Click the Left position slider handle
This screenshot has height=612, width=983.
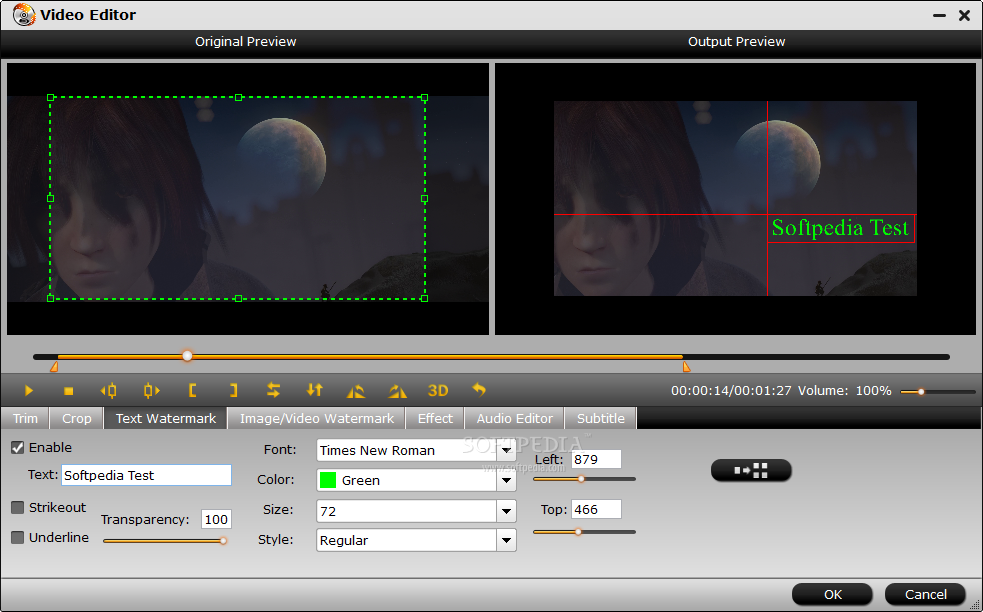[581, 479]
